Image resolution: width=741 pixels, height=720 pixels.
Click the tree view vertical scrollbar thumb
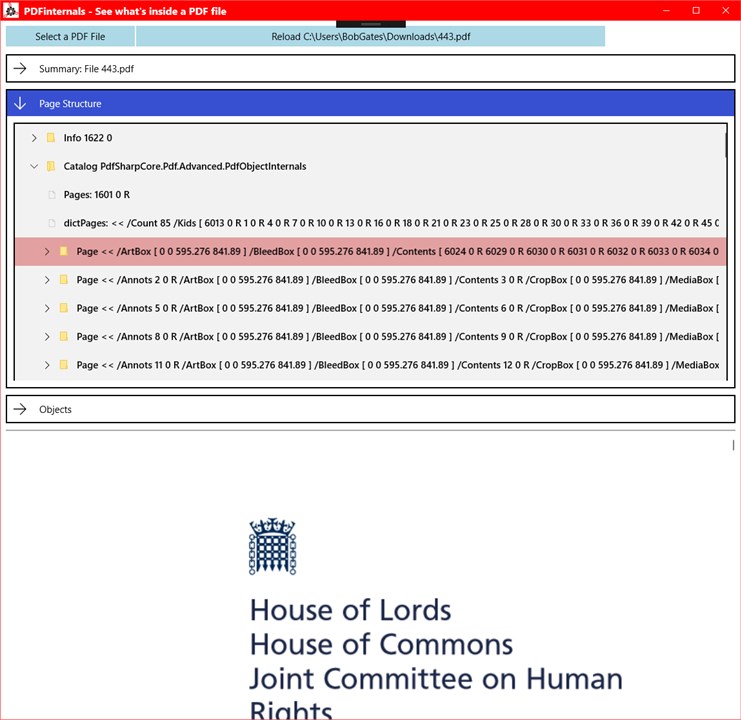[x=725, y=145]
